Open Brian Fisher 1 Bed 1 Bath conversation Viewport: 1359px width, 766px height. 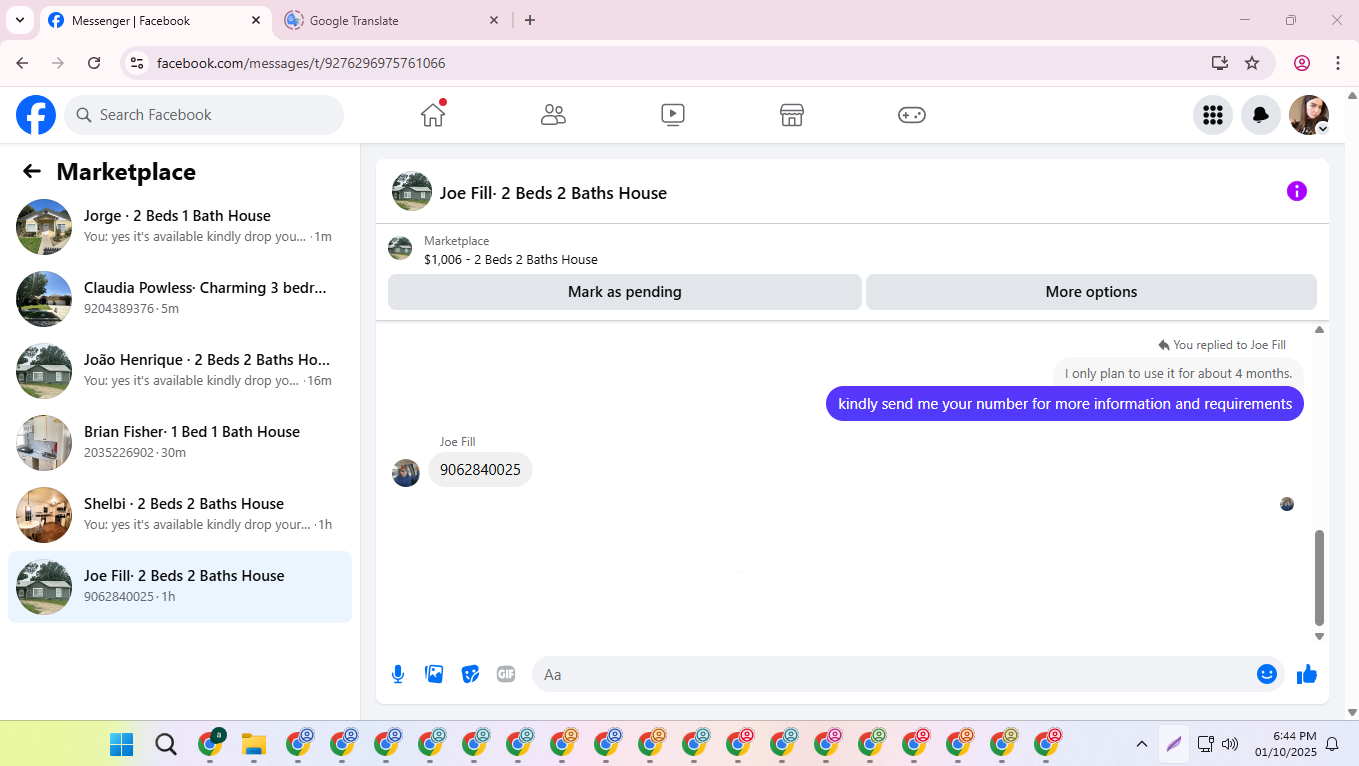(x=180, y=443)
